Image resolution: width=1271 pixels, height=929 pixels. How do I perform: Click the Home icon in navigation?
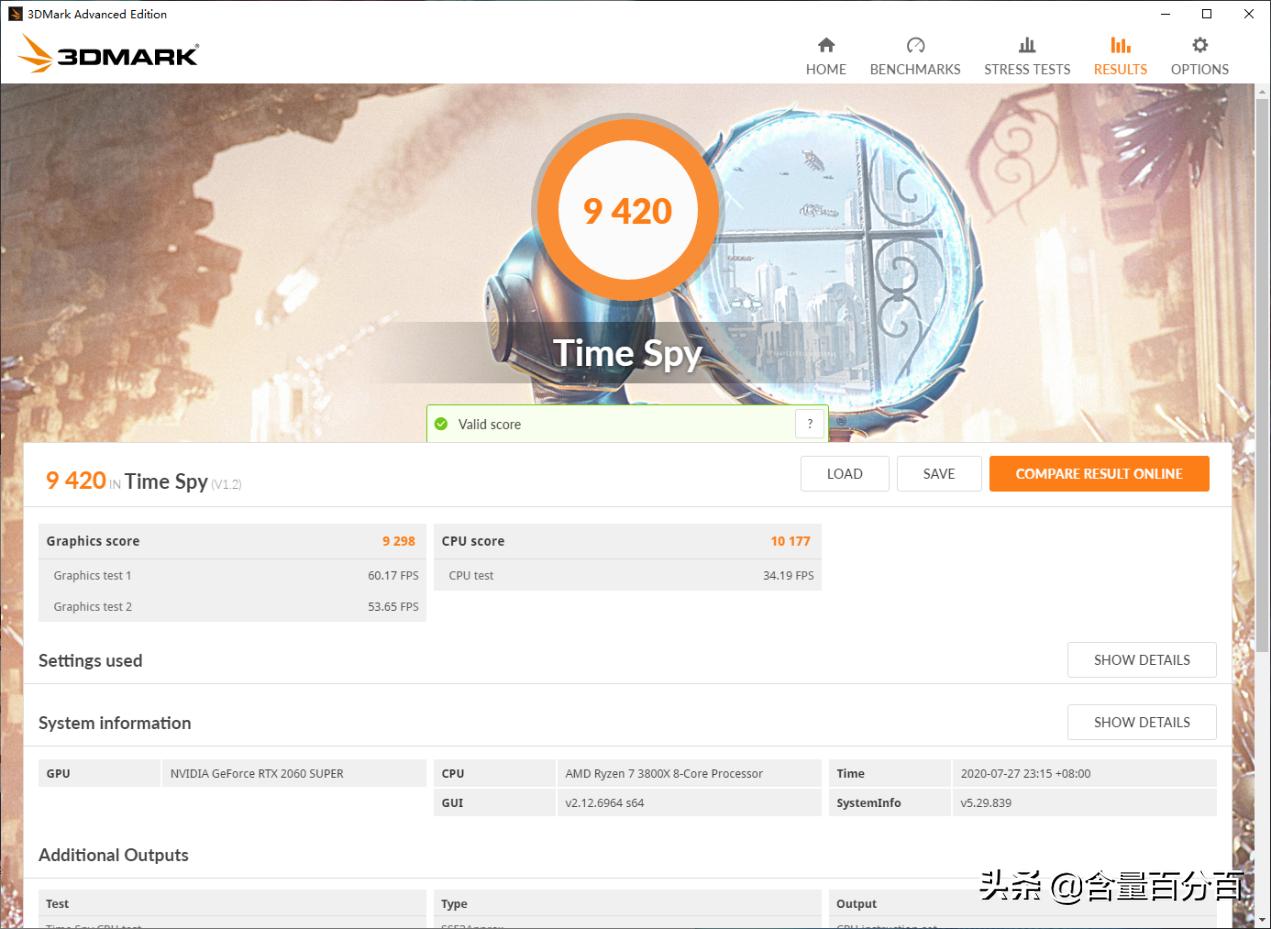coord(825,45)
